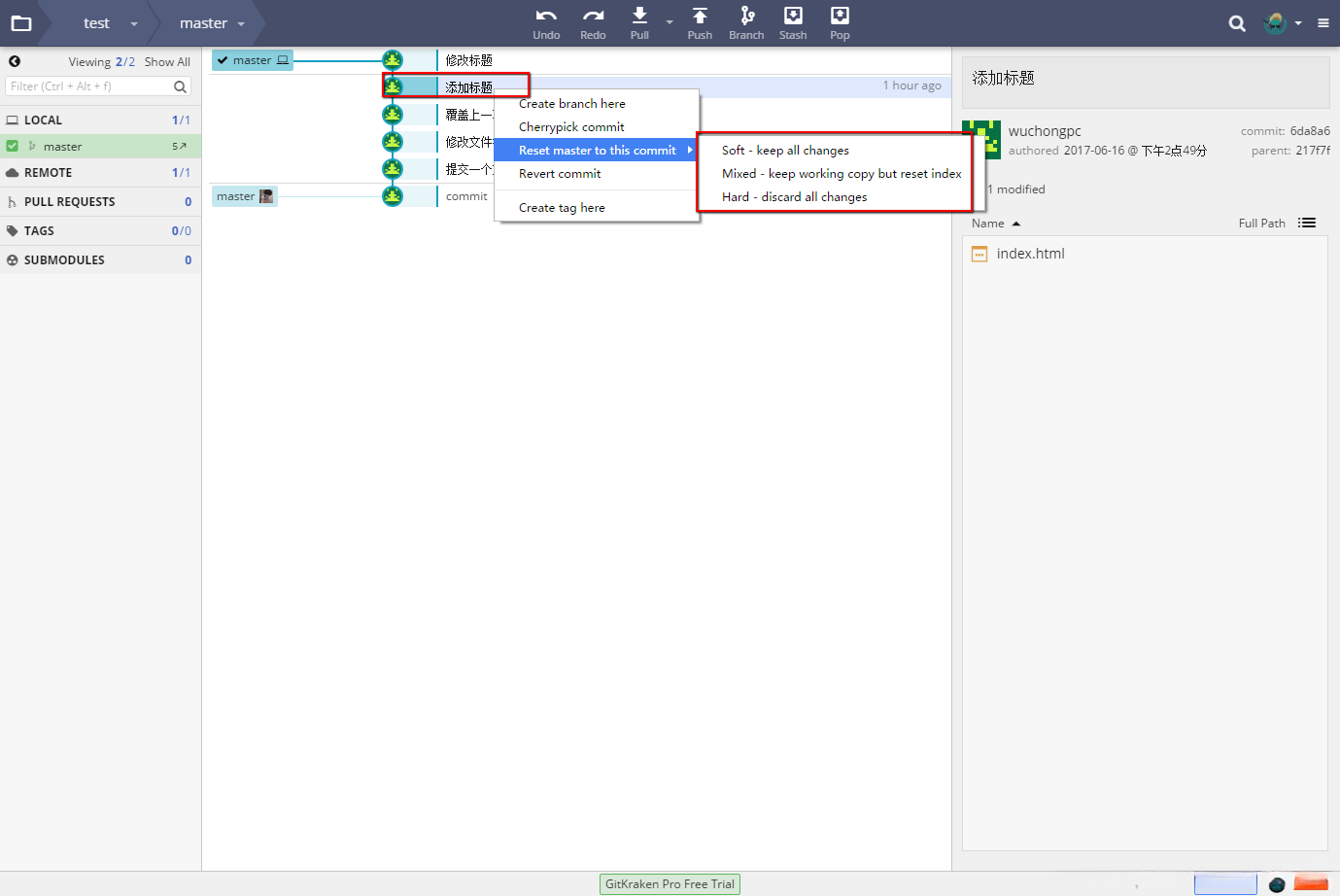Click the parent commit hash 217f7f
Screen dimensions: 1340x896
click(1313, 151)
